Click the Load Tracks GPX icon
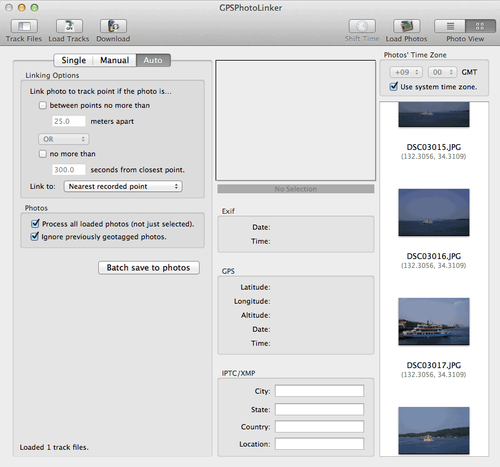The image size is (500, 467). (69, 26)
